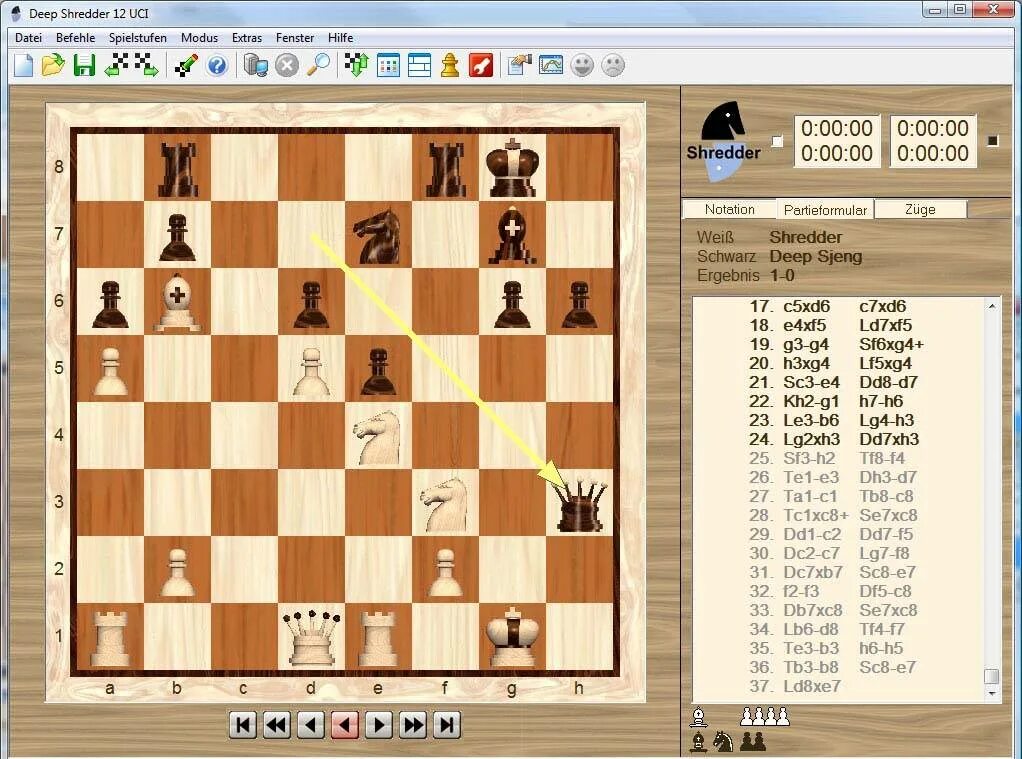1022x759 pixels.
Task: Switch to the Notation tab
Action: [729, 209]
